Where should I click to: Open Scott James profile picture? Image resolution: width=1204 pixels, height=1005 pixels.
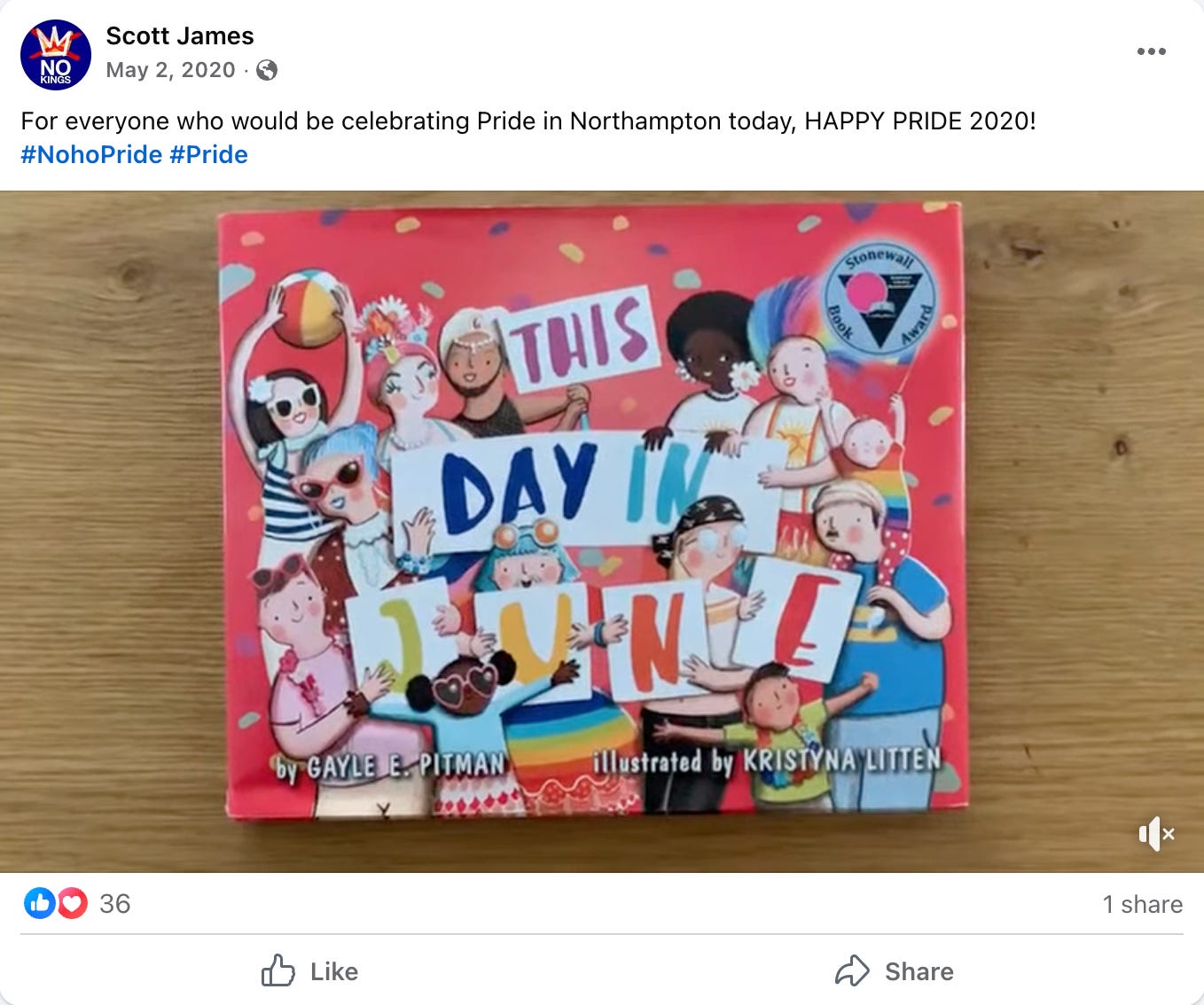(x=56, y=55)
